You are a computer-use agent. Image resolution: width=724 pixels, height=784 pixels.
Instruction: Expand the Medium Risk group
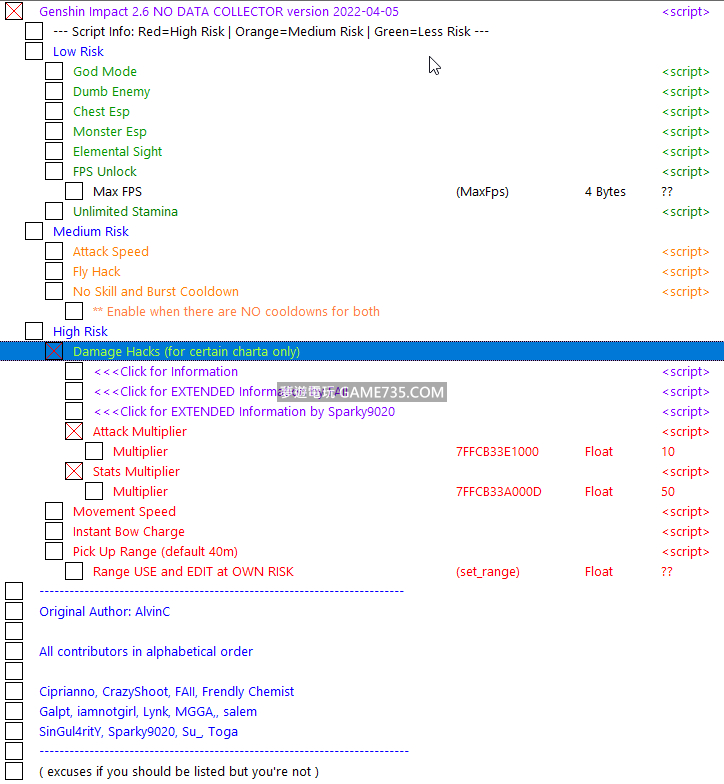coord(34,232)
